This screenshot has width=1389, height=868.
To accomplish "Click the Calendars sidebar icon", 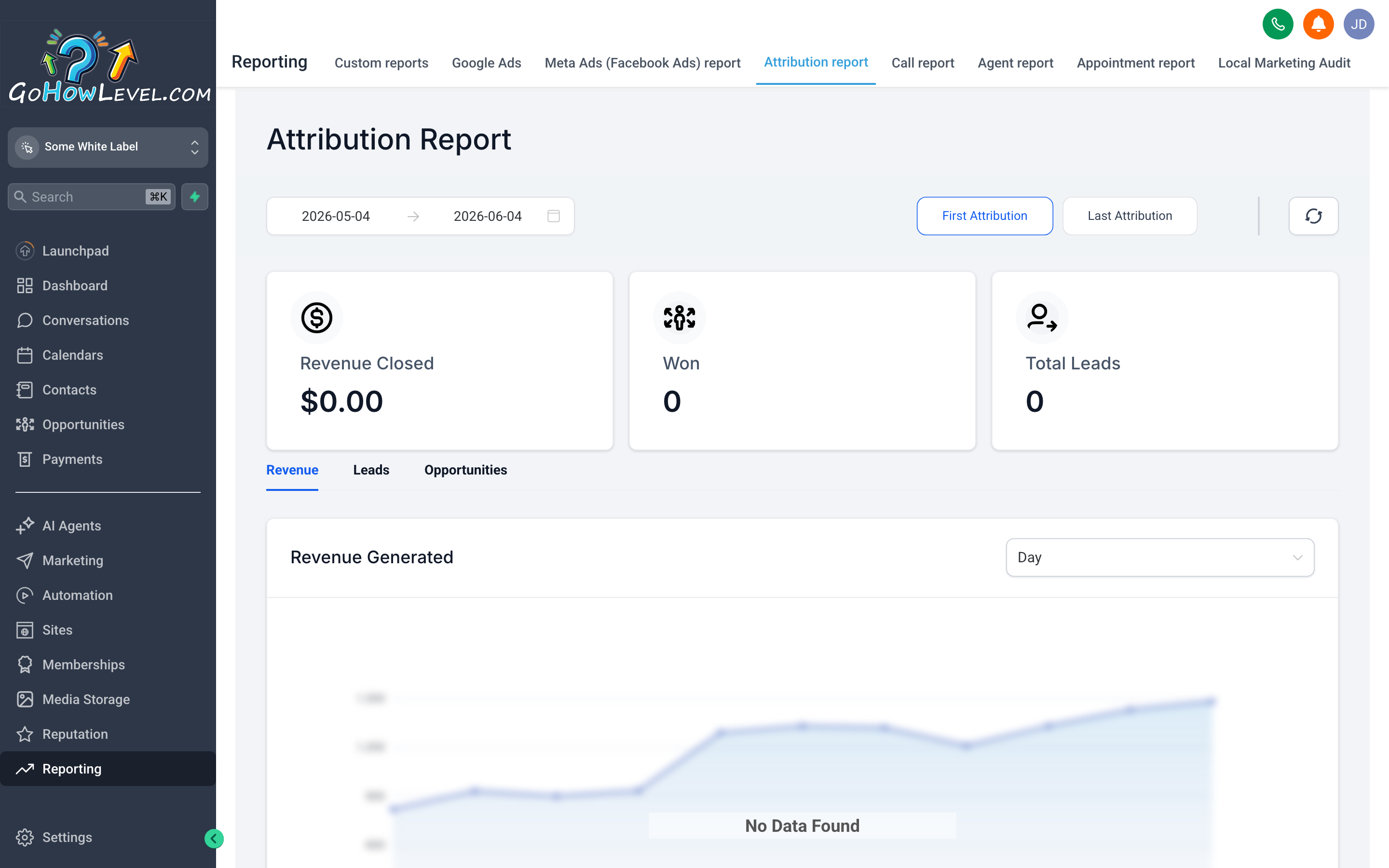I will click(25, 355).
